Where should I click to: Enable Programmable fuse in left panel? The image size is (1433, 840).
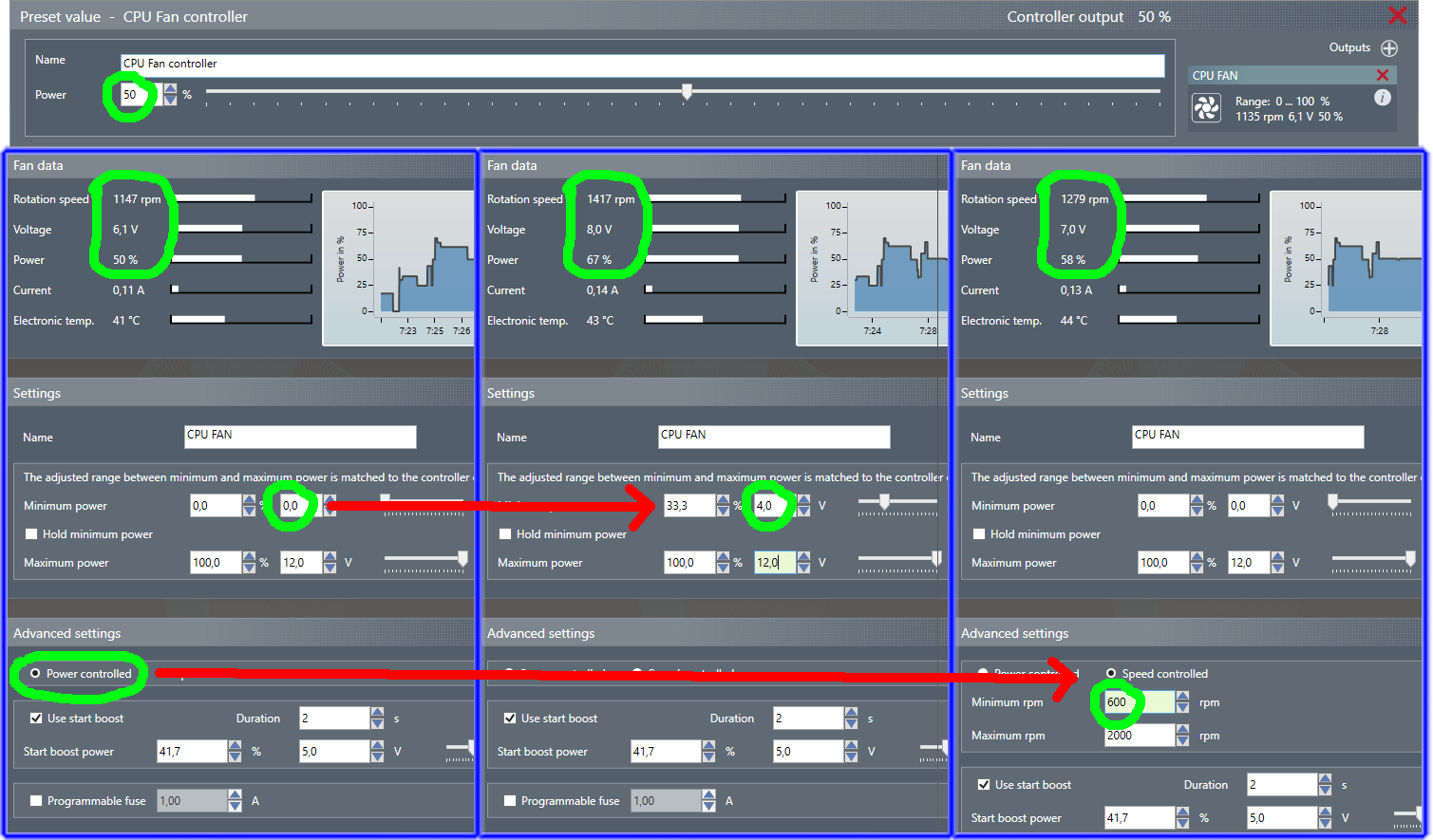(36, 801)
